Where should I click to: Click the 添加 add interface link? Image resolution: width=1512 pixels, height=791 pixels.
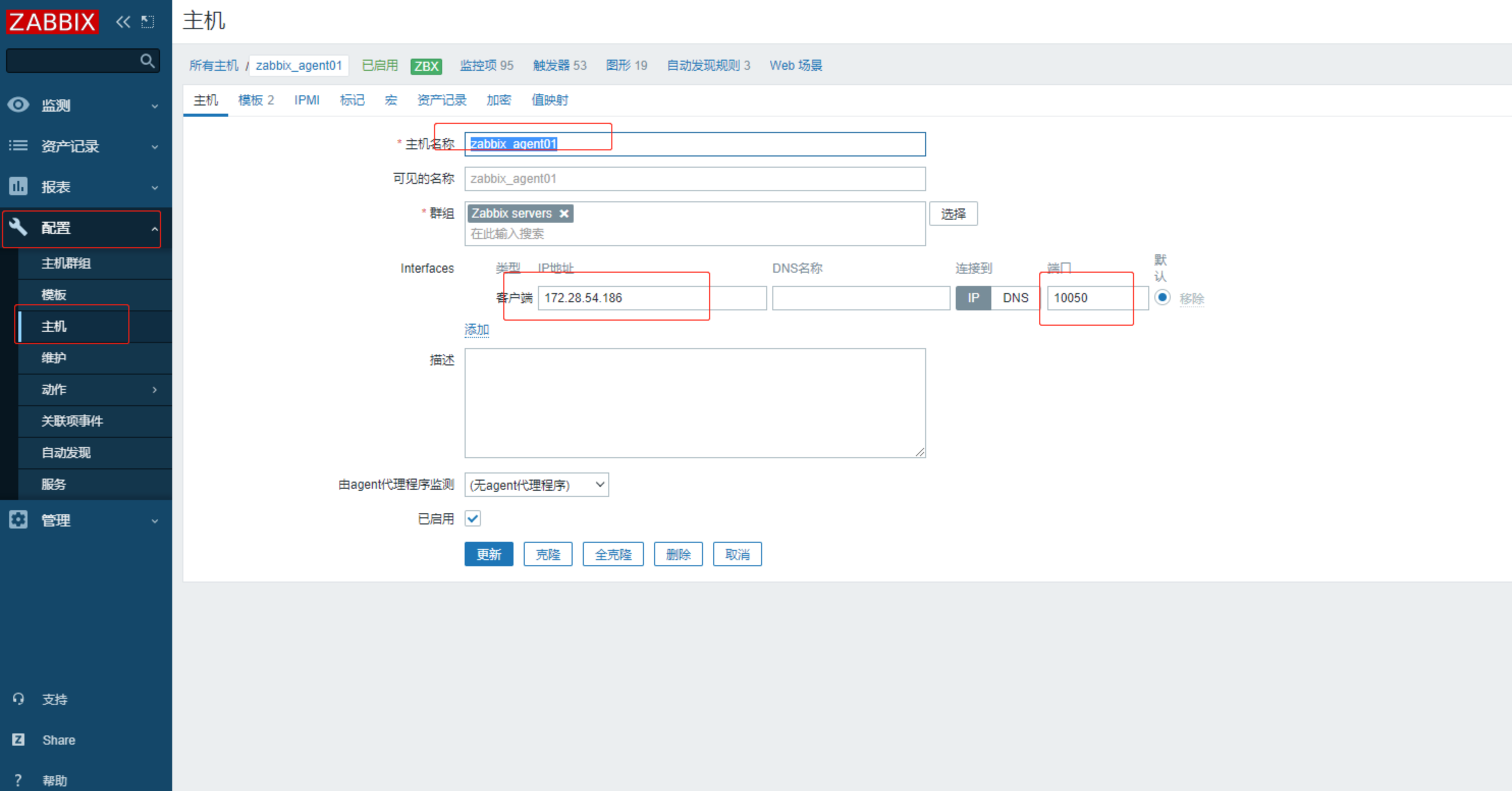477,329
